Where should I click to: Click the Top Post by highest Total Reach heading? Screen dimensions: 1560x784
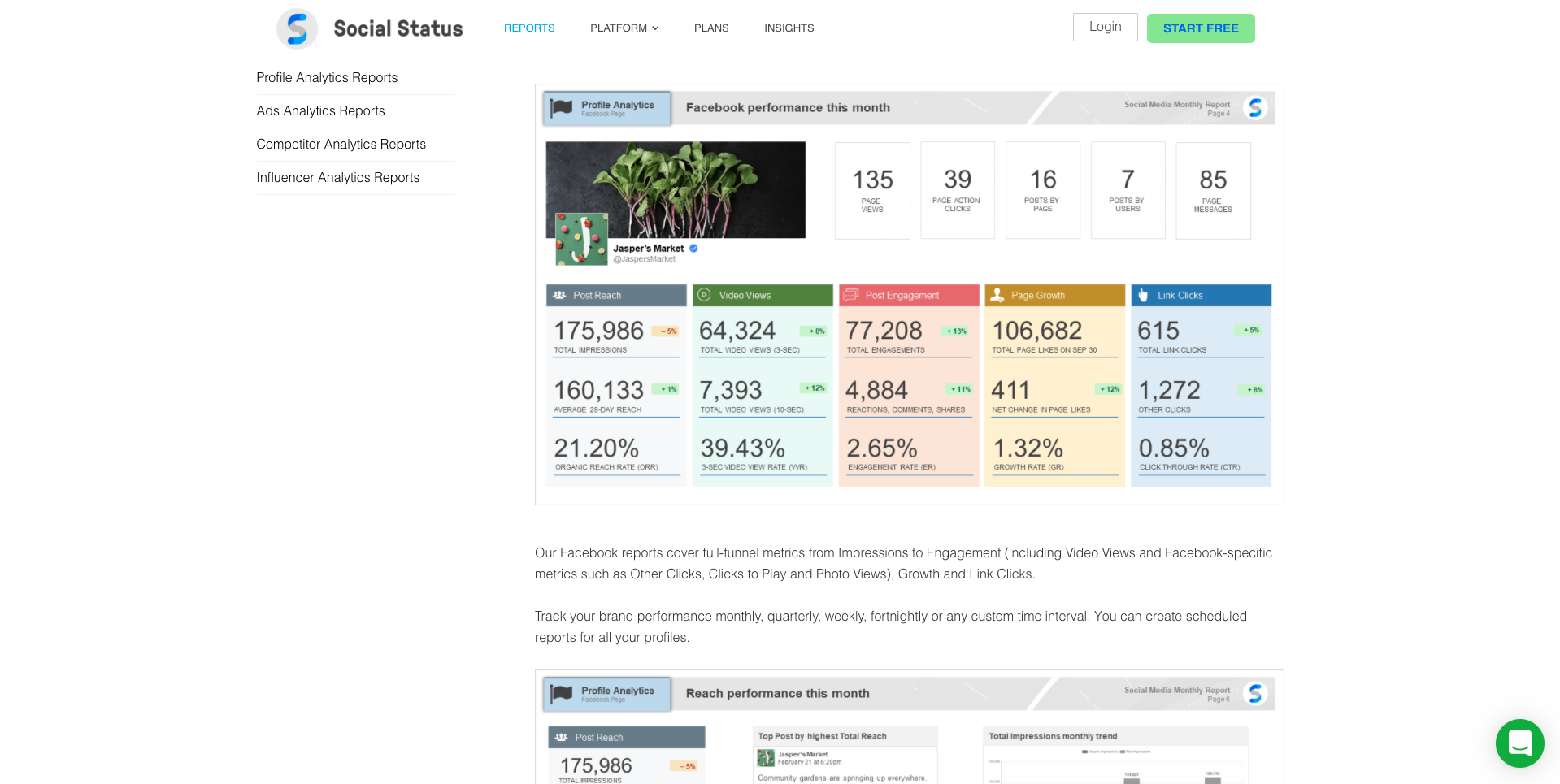[822, 736]
